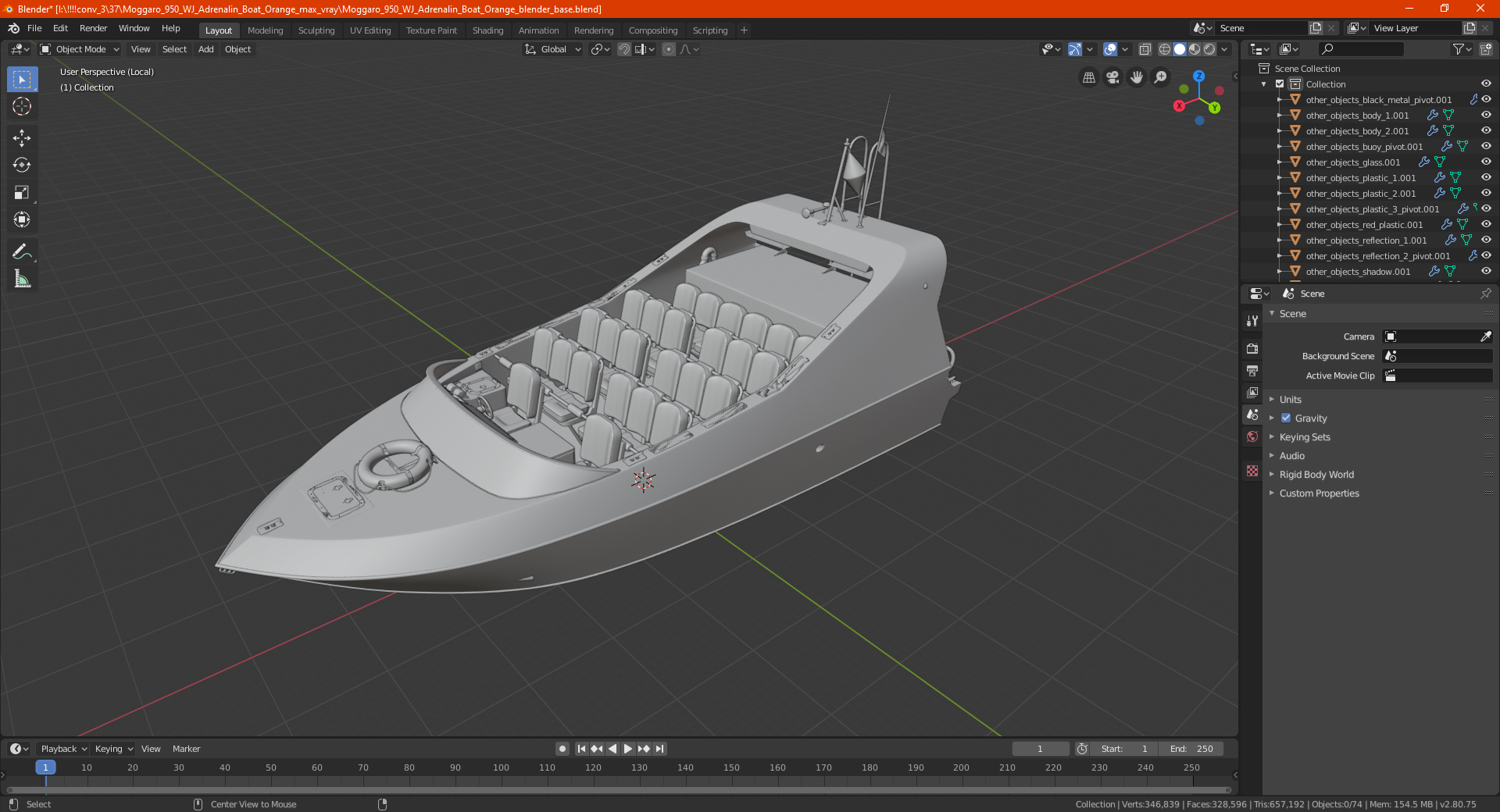The height and width of the screenshot is (812, 1500).
Task: Expand the Units panel
Action: click(x=1290, y=399)
